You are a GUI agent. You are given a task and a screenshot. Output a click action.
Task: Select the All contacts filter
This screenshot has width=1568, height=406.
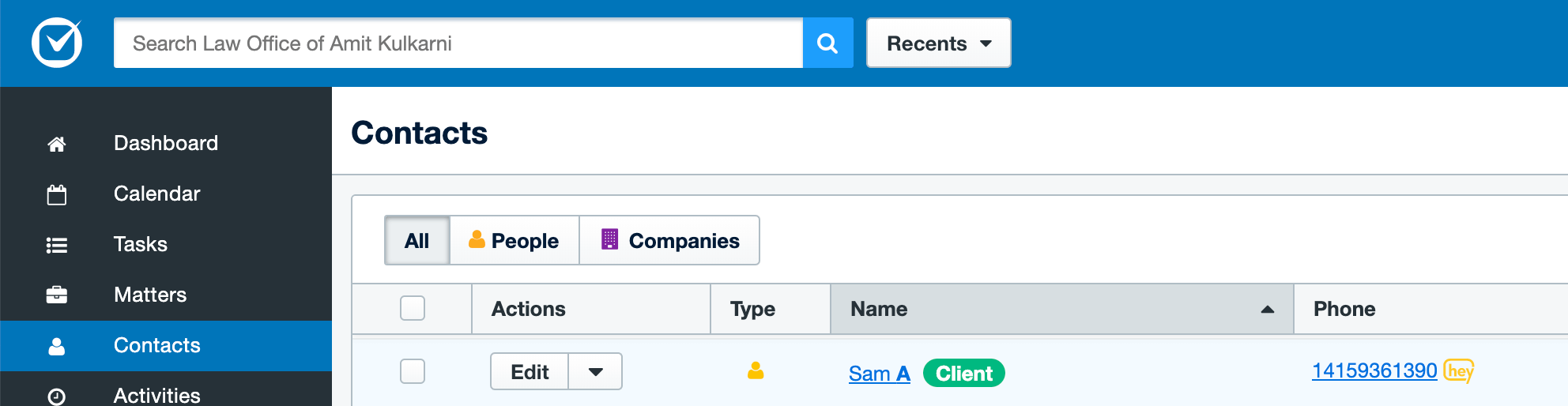pyautogui.click(x=417, y=240)
